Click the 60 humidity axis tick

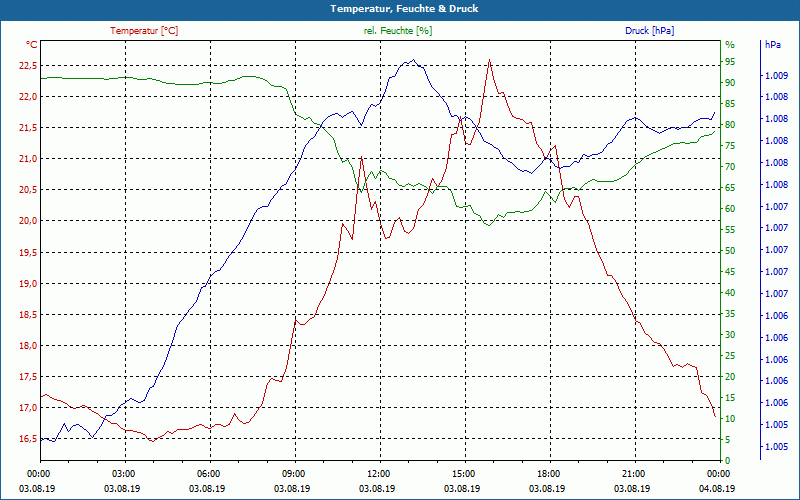pos(730,209)
